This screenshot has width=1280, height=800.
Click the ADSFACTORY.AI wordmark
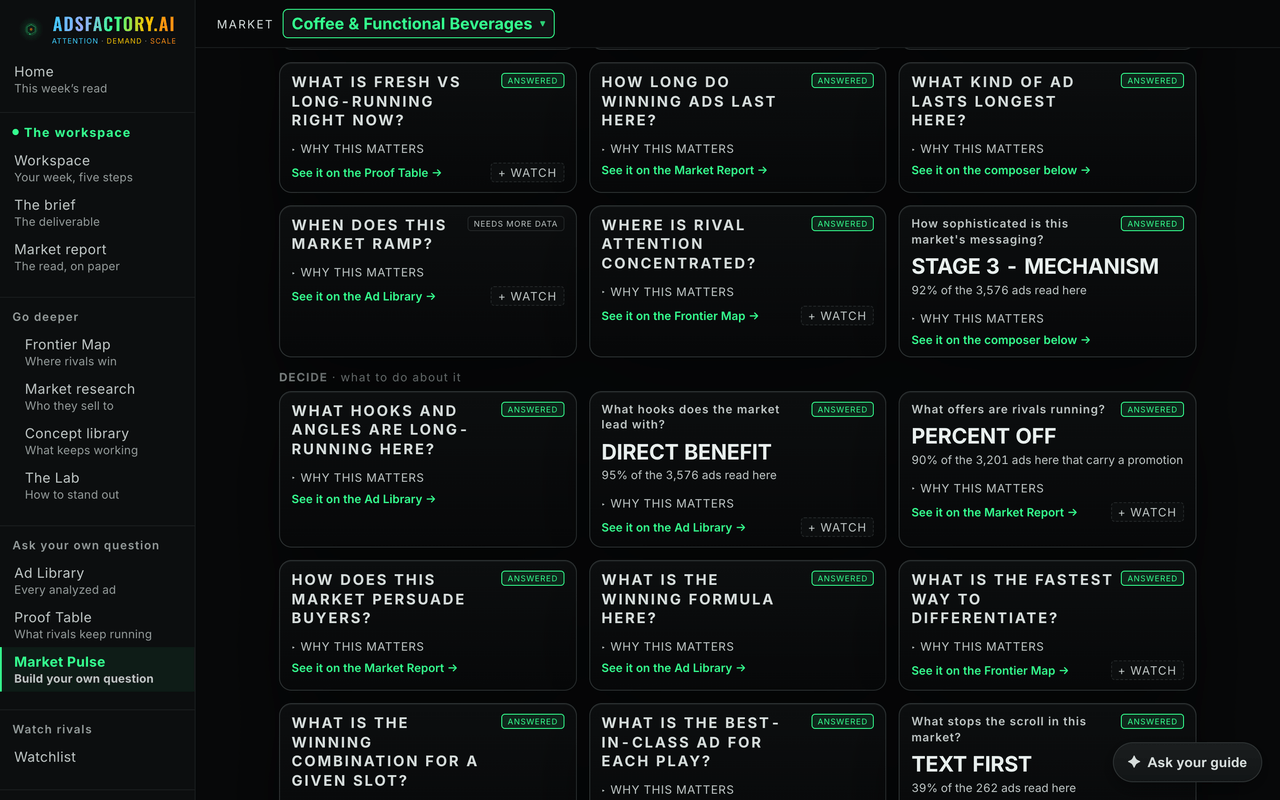pyautogui.click(x=114, y=26)
